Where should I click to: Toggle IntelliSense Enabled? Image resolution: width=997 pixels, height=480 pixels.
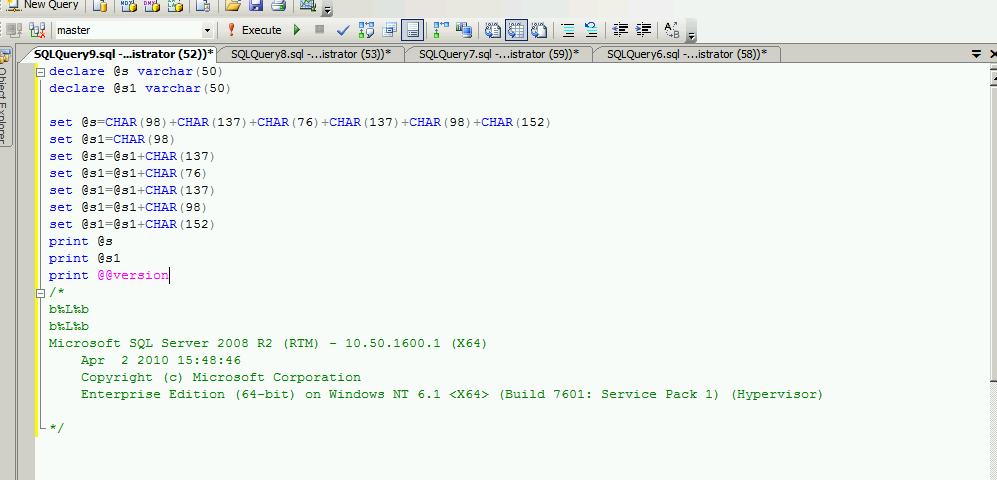[413, 29]
